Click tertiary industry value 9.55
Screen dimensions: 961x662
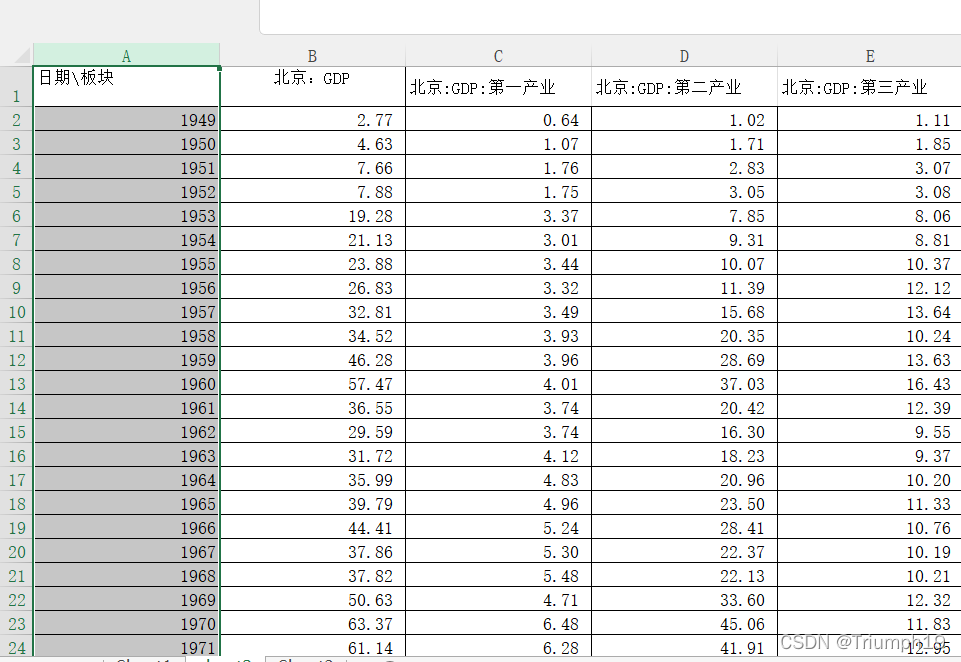click(870, 432)
